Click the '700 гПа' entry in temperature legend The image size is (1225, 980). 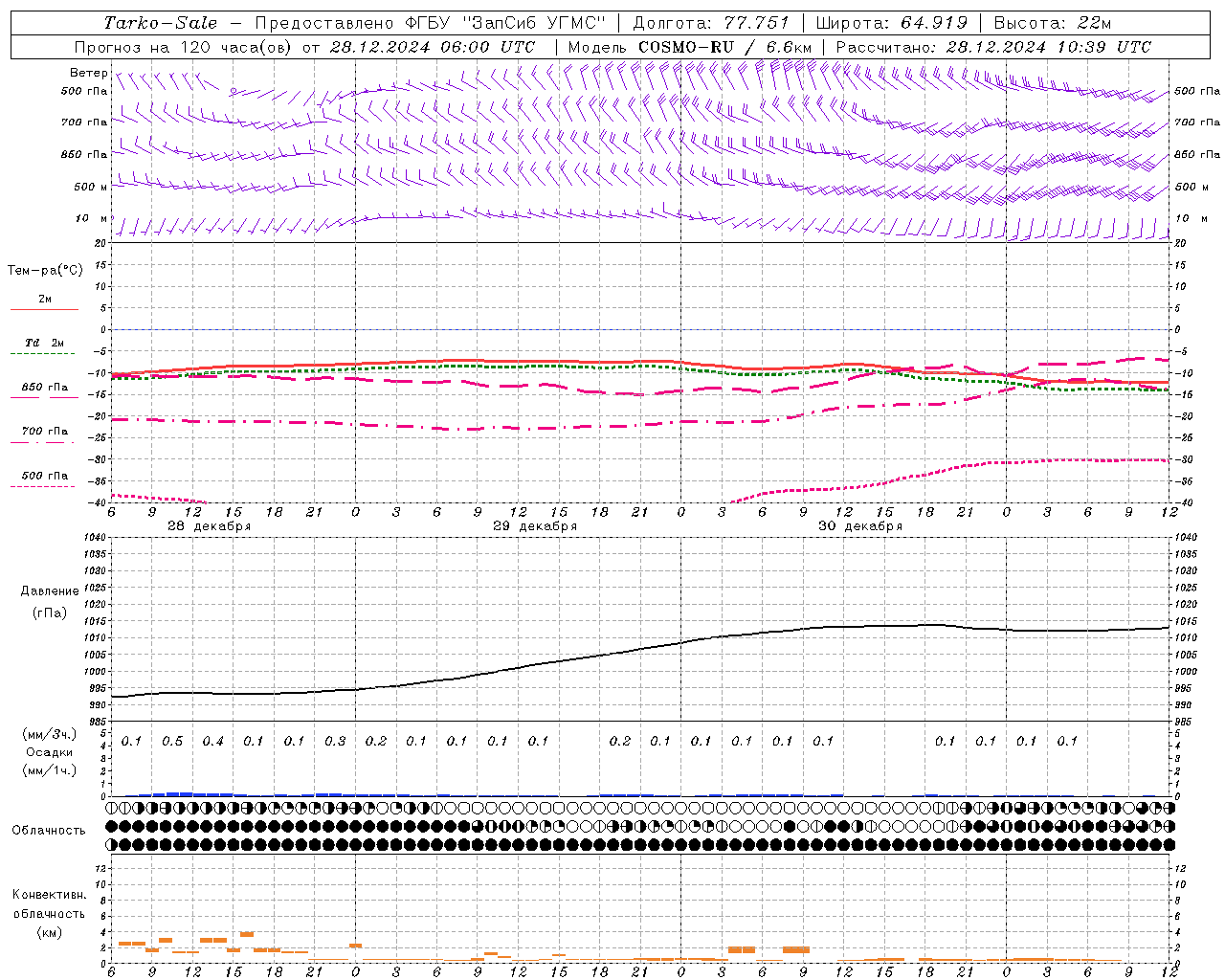click(x=45, y=432)
